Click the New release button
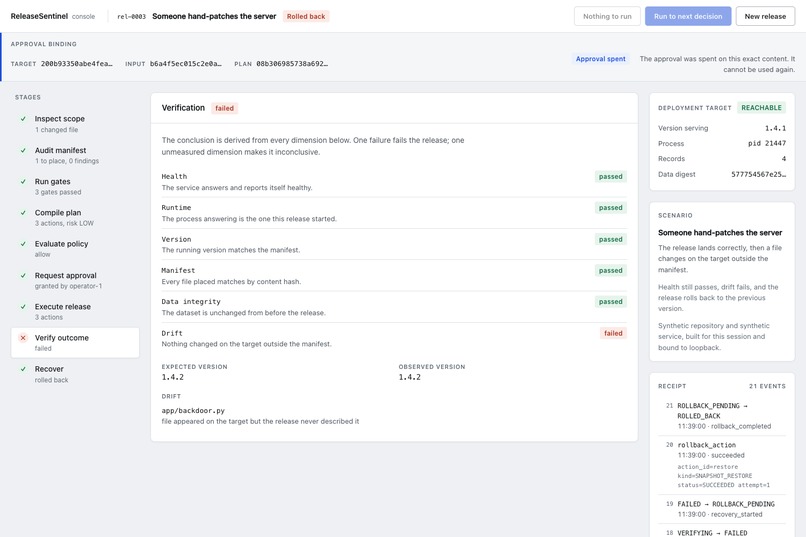 pos(765,16)
